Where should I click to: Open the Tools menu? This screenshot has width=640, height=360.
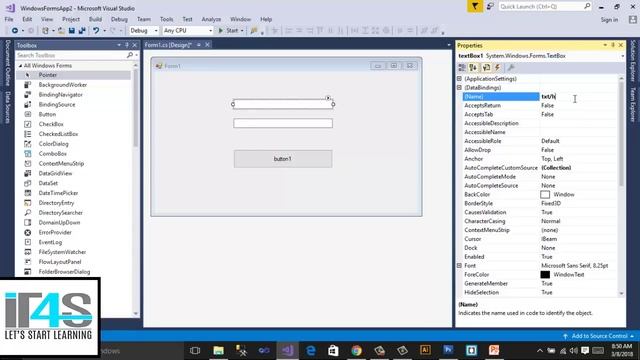pyautogui.click(x=166, y=19)
